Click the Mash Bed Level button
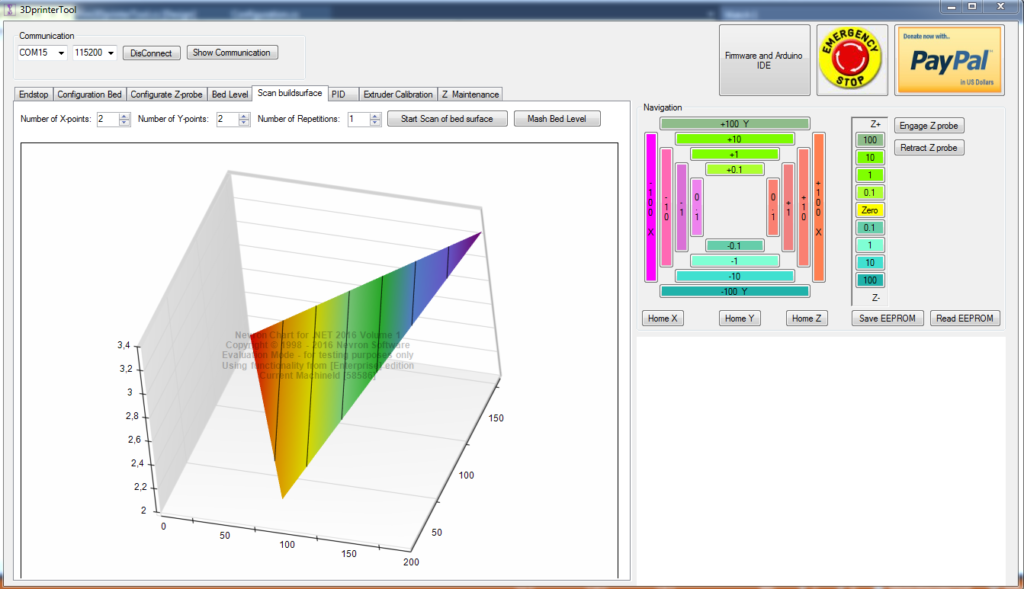The height and width of the screenshot is (589, 1024). (x=557, y=119)
